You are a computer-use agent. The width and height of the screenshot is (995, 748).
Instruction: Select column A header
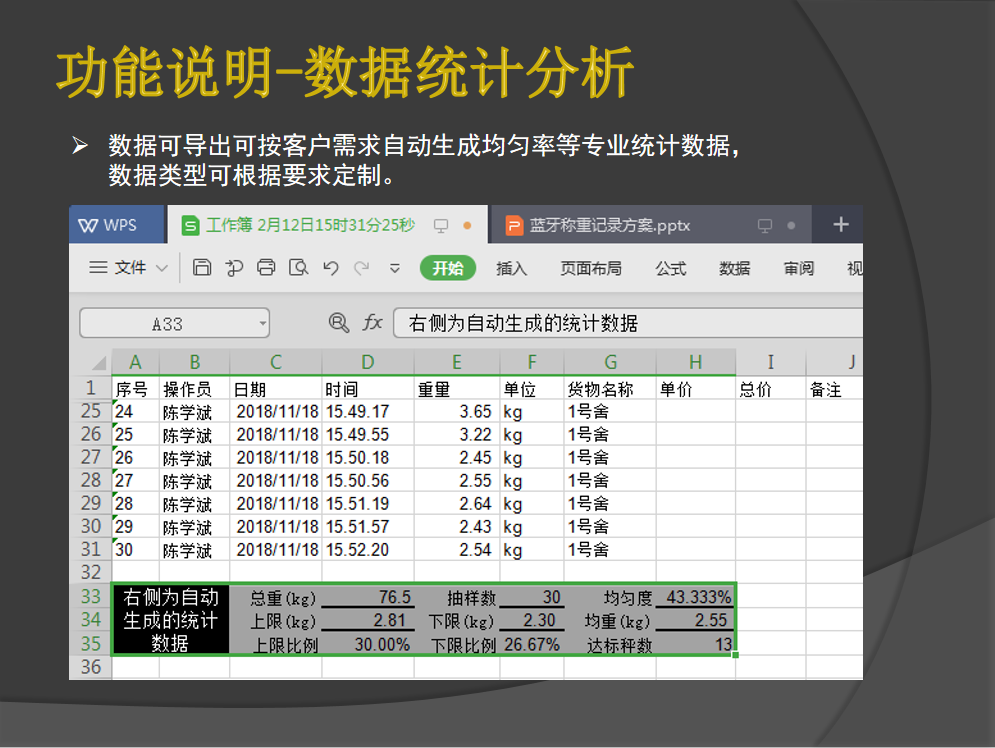coord(135,362)
